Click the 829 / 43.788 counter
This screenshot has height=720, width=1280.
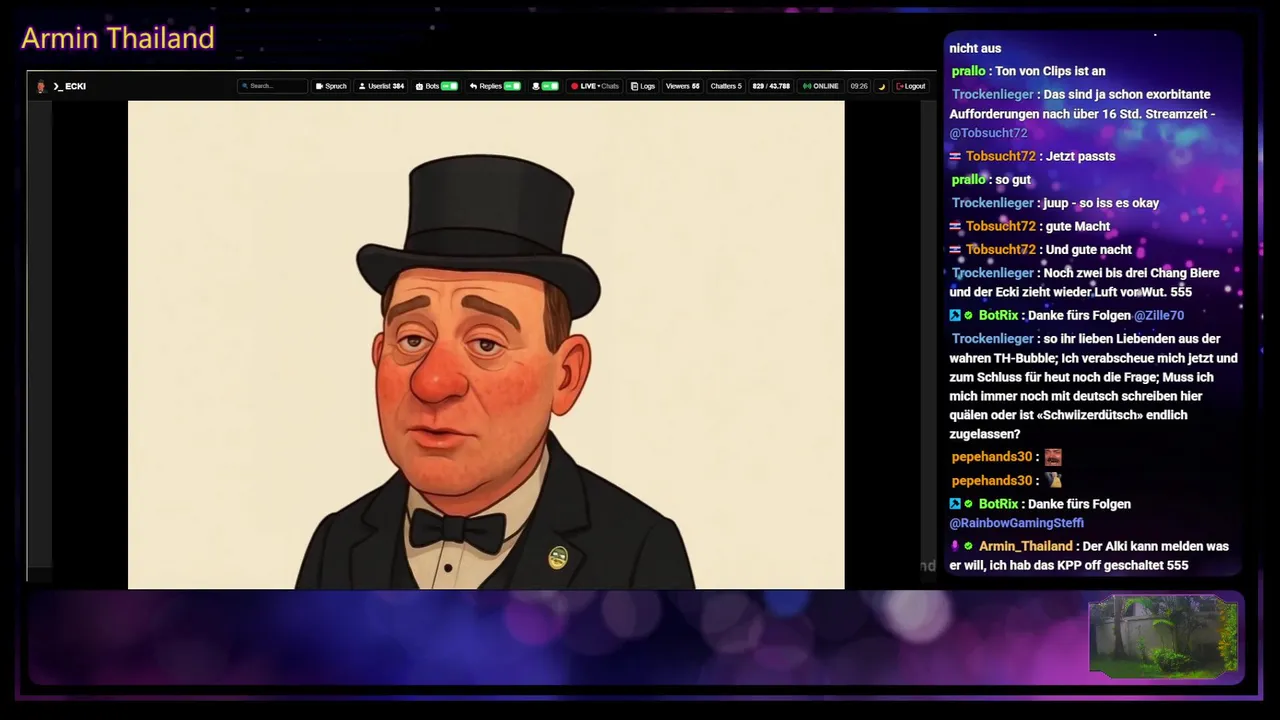click(771, 86)
